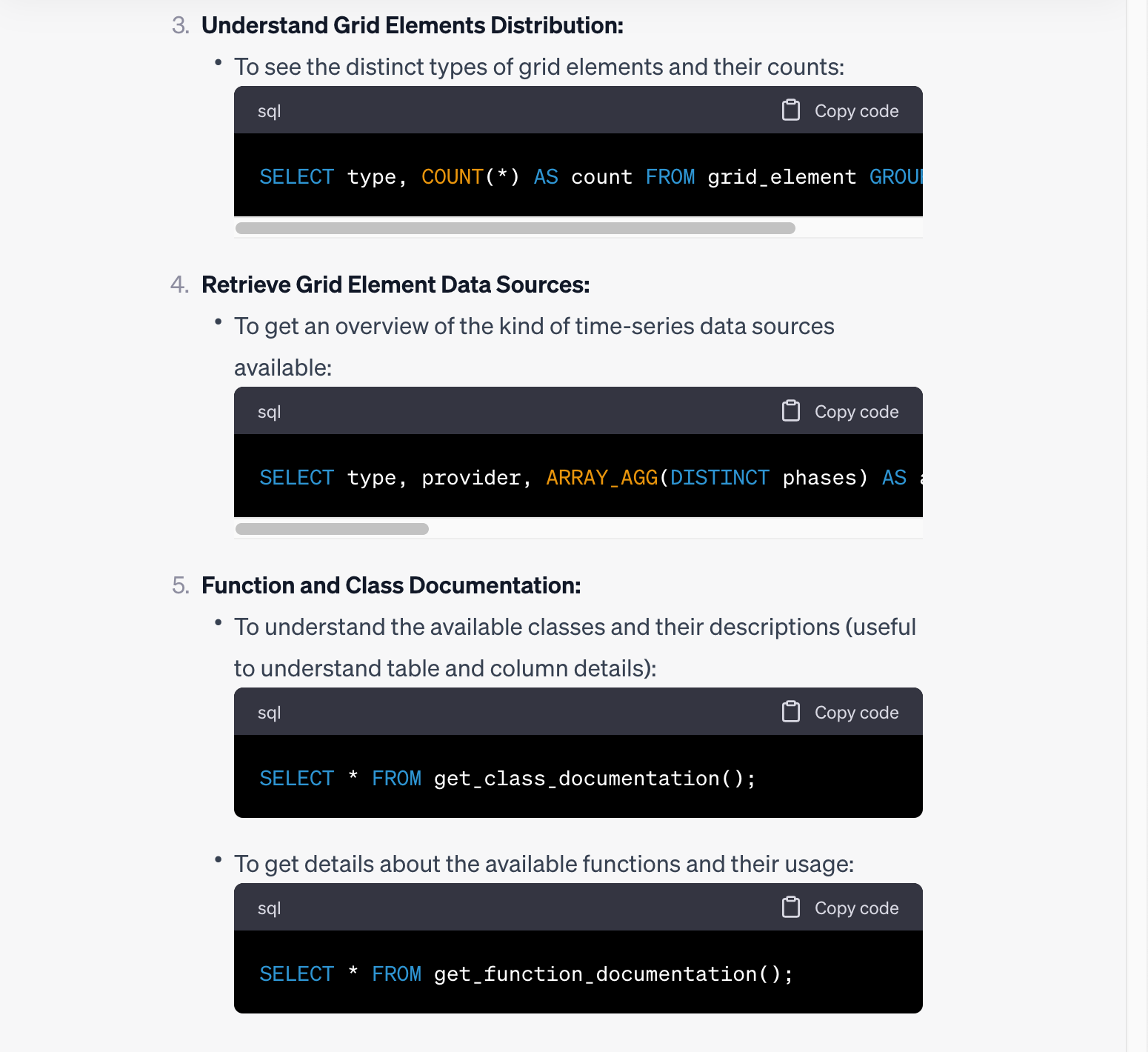Image resolution: width=1148 pixels, height=1052 pixels.
Task: Click Copy code on the time-series data sources query
Action: 855,410
